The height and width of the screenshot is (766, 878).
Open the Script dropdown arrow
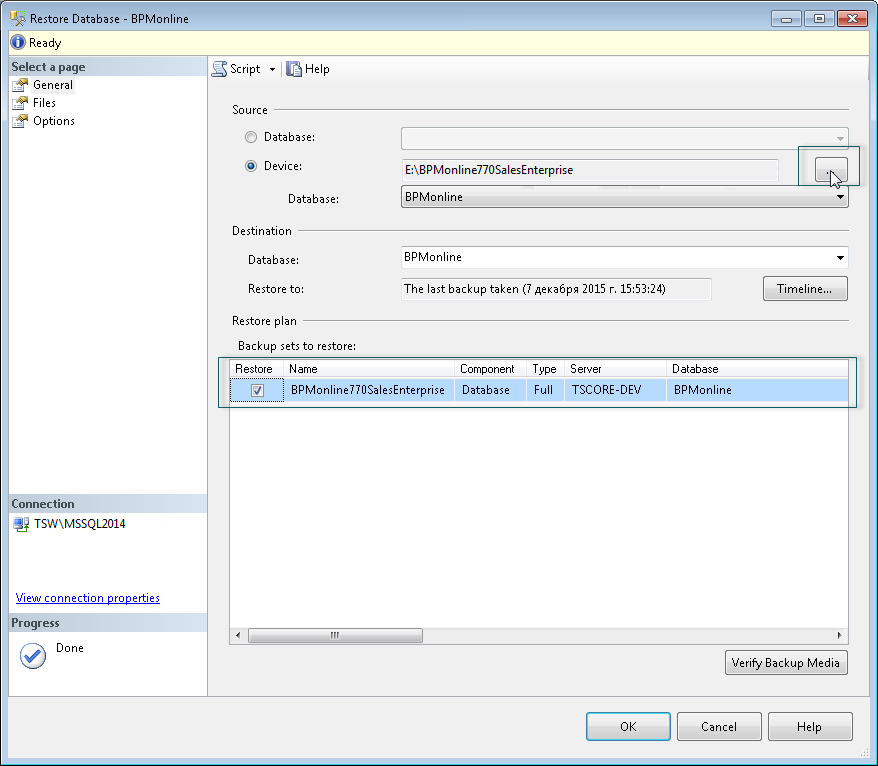[x=272, y=69]
